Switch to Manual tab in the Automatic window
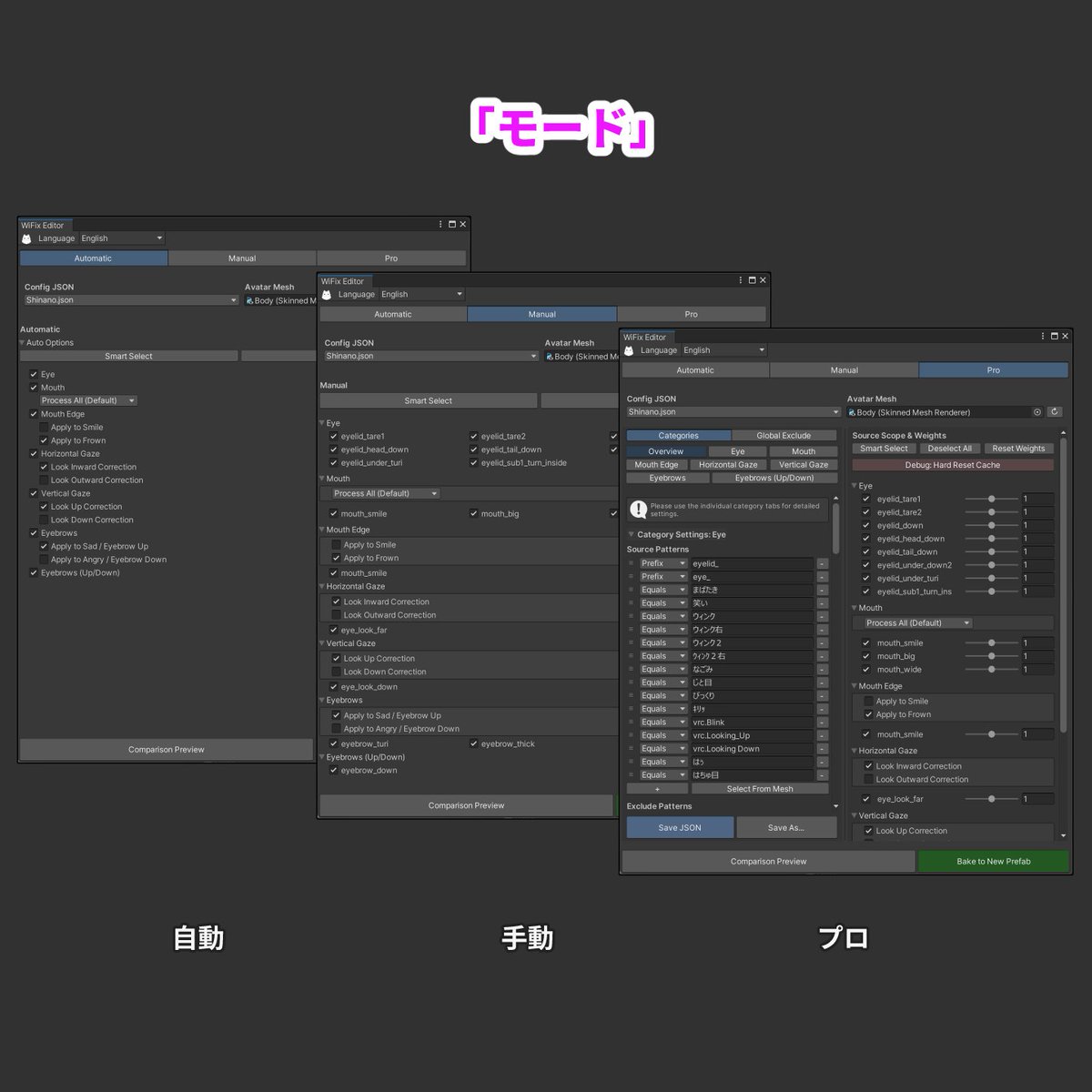This screenshot has width=1092, height=1092. 242,258
